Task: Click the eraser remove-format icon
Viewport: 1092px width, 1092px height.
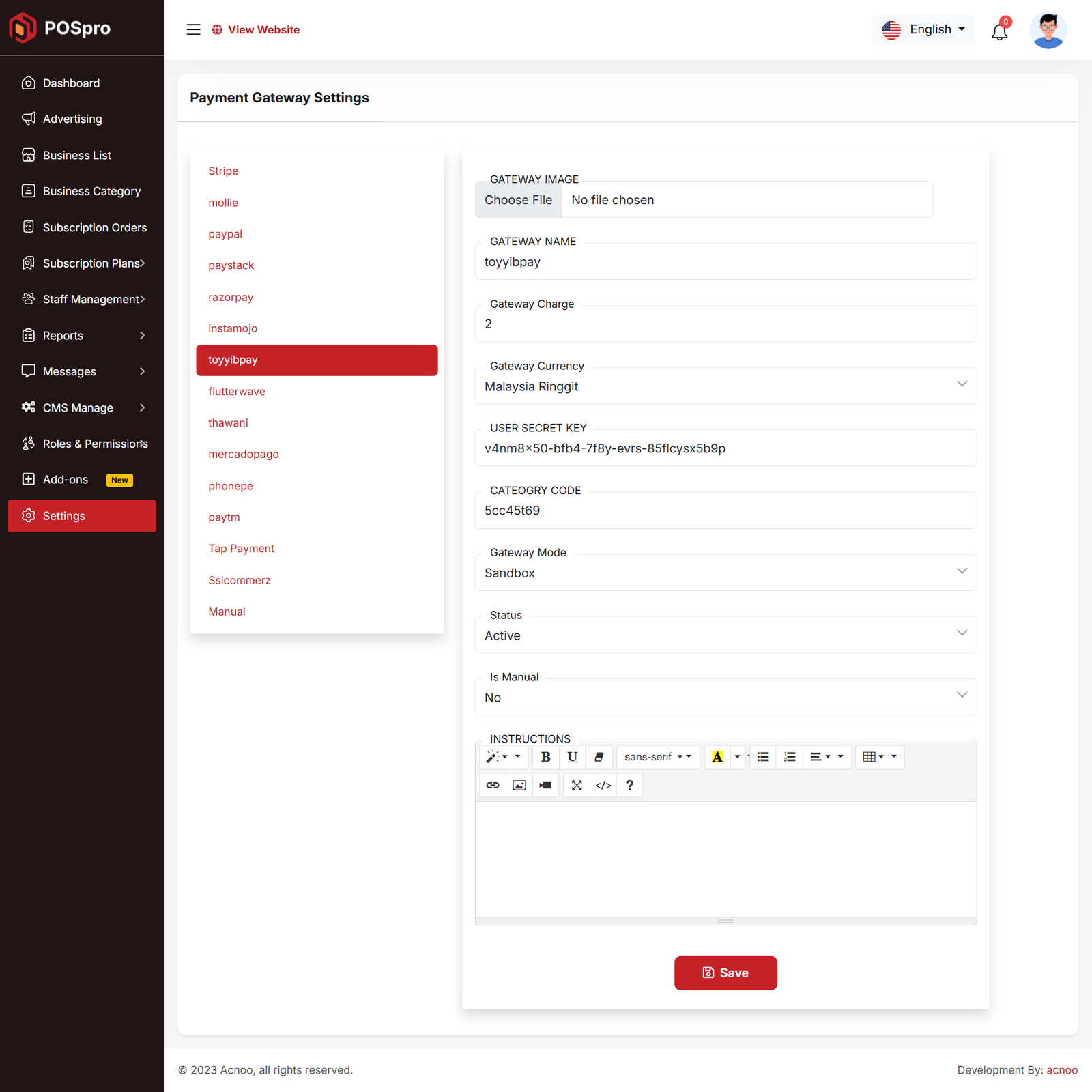Action: click(599, 757)
